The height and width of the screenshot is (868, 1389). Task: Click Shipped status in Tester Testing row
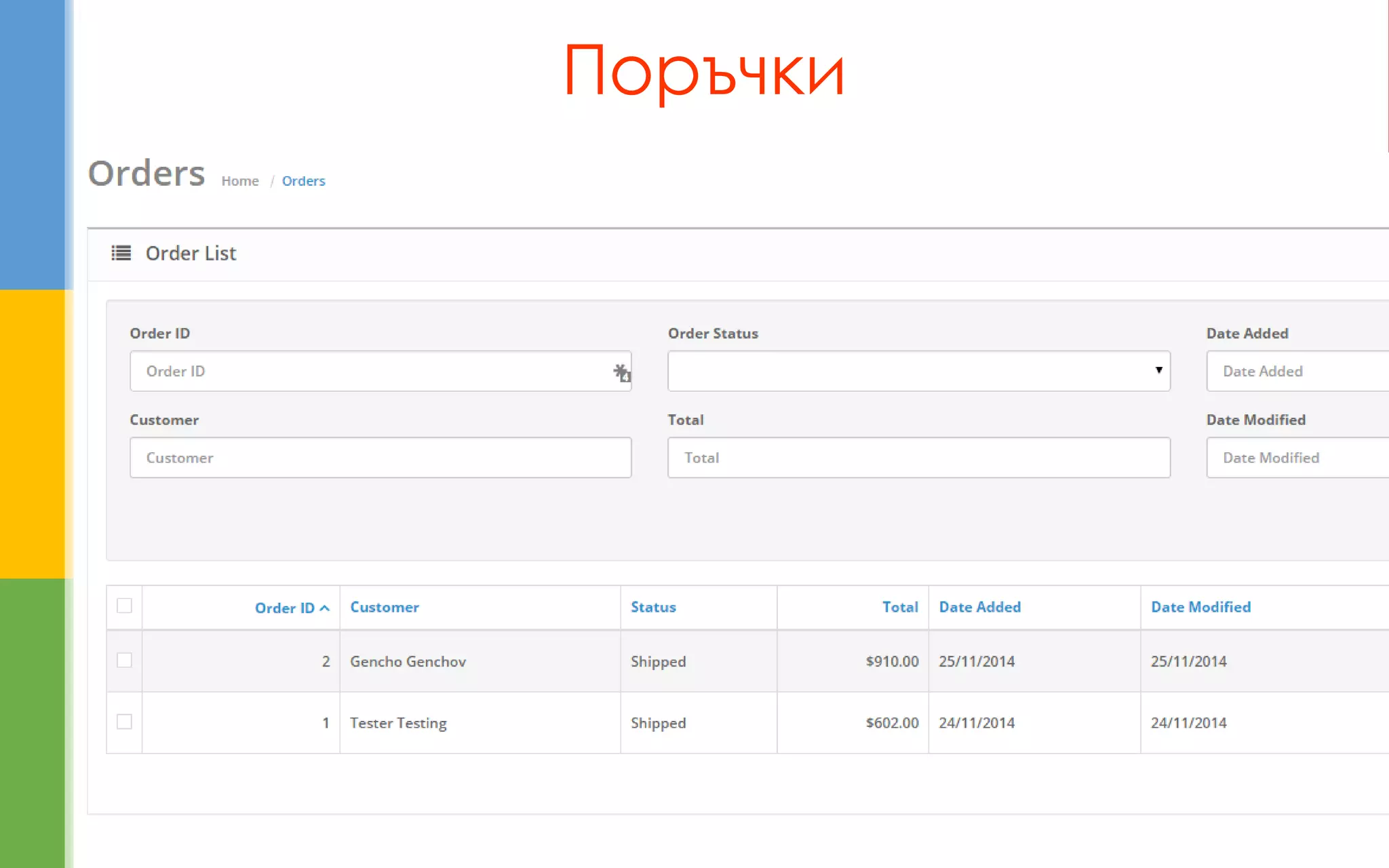point(658,723)
